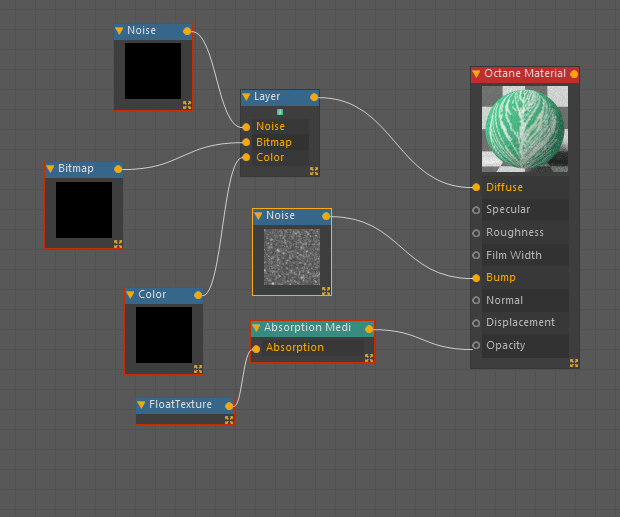The image size is (620, 517).
Task: Select the Color node black preview
Action: (164, 335)
